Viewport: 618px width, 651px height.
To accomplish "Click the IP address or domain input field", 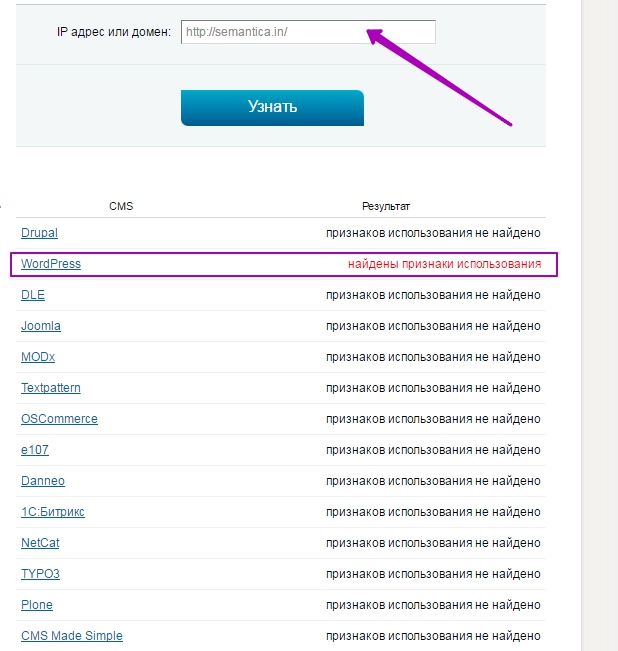I will point(308,32).
